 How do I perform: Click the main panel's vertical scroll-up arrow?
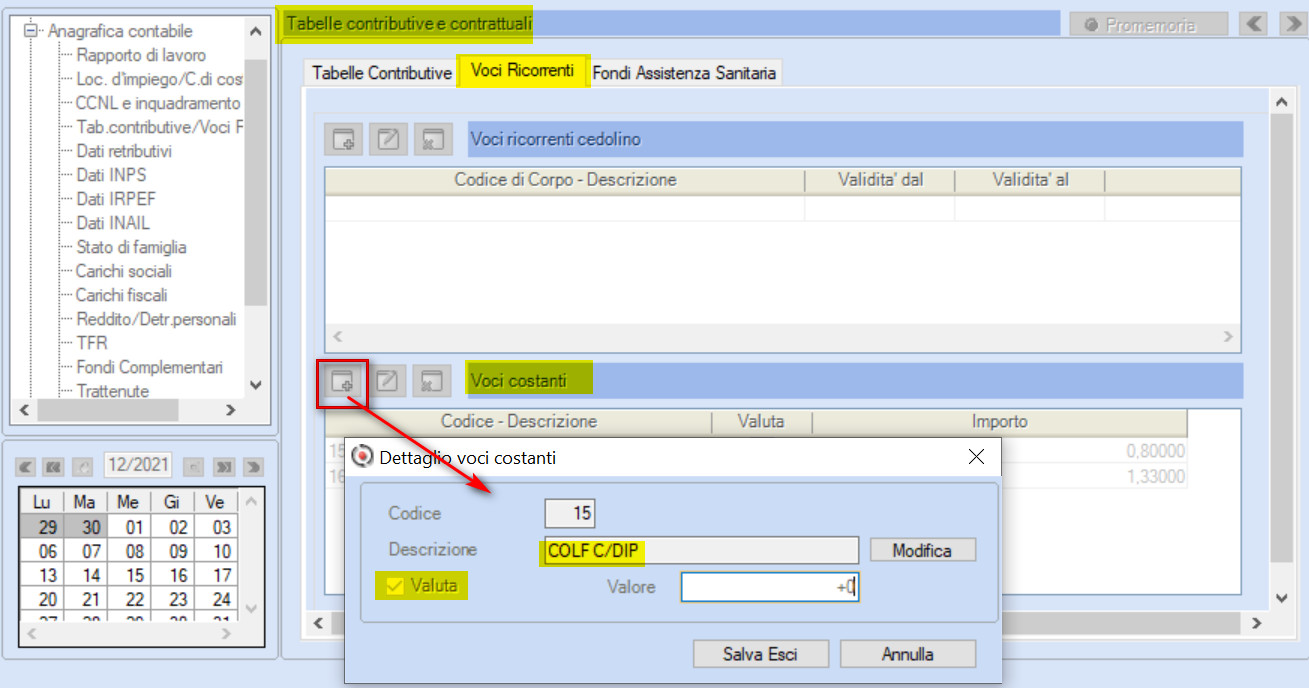(x=1280, y=102)
